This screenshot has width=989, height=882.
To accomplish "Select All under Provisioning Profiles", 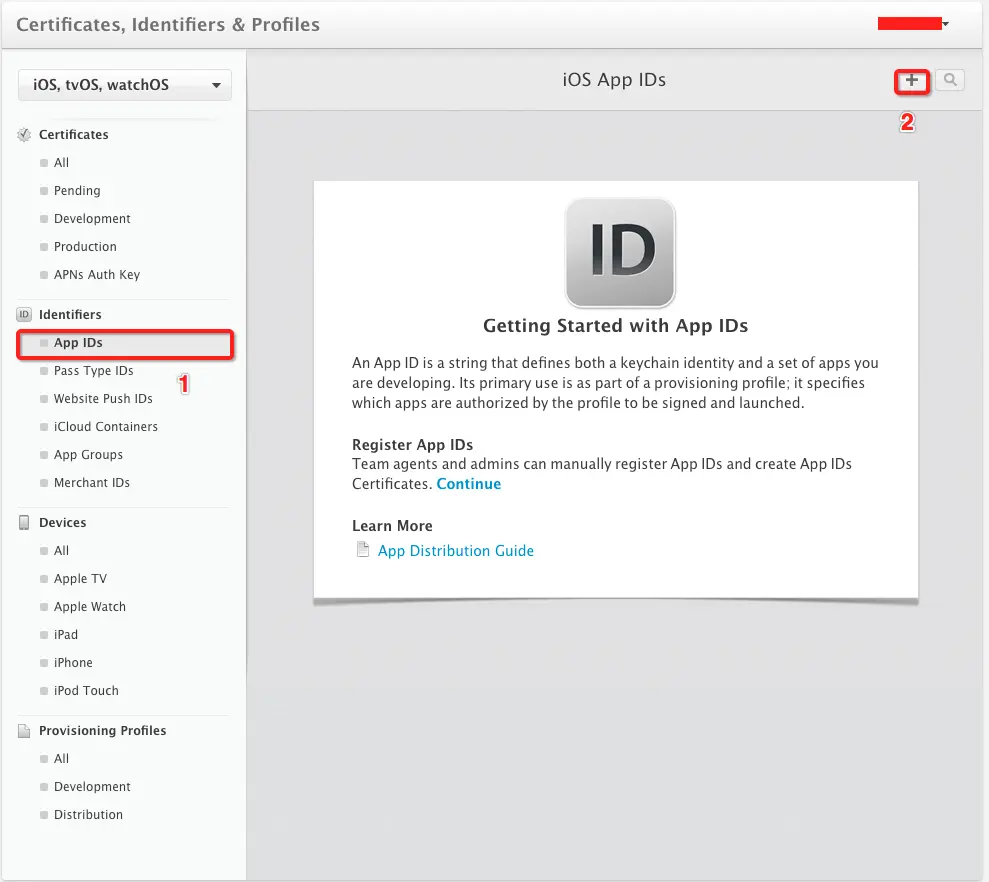I will [x=61, y=759].
